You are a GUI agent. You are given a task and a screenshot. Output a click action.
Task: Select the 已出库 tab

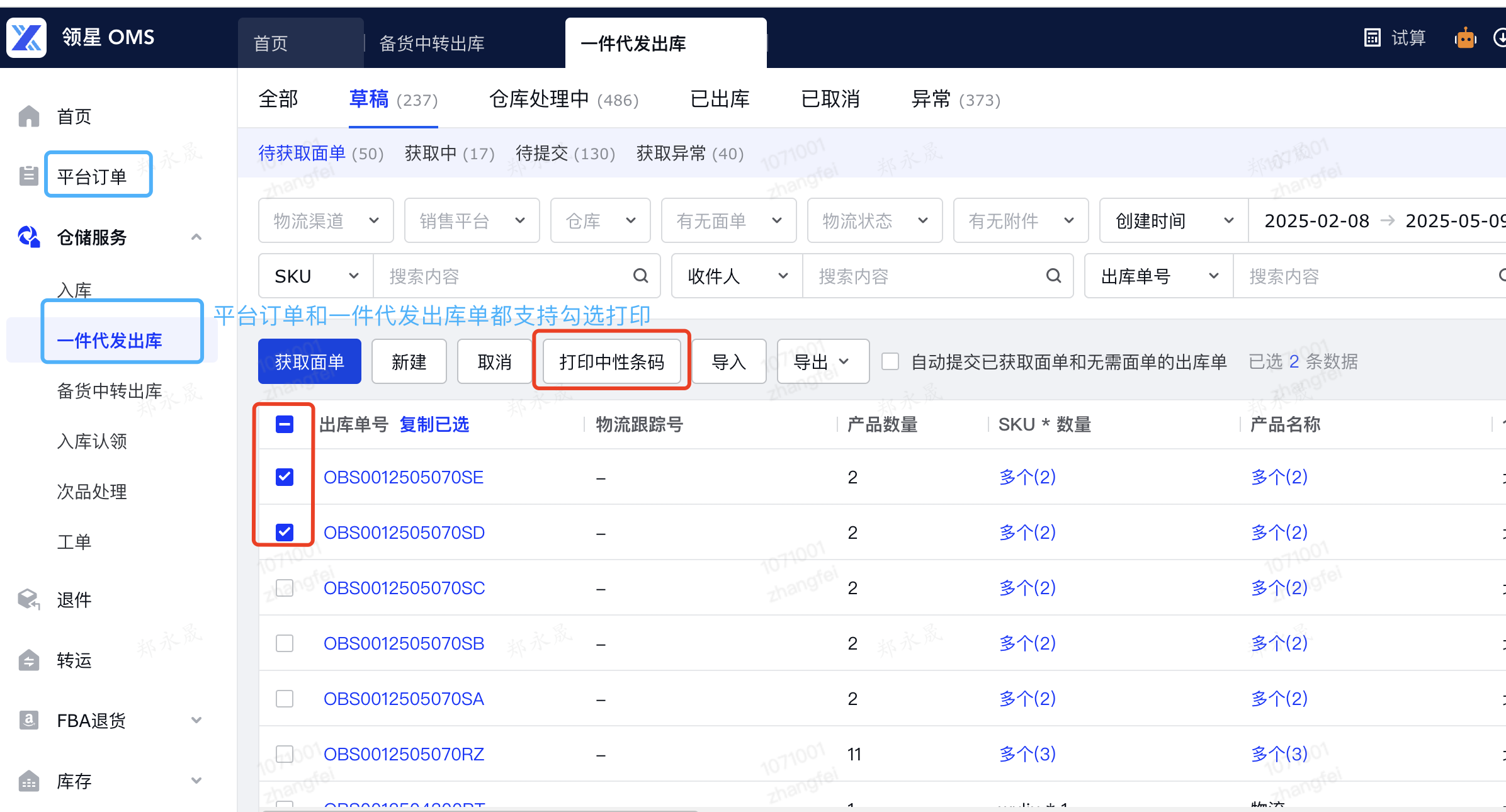tap(720, 99)
